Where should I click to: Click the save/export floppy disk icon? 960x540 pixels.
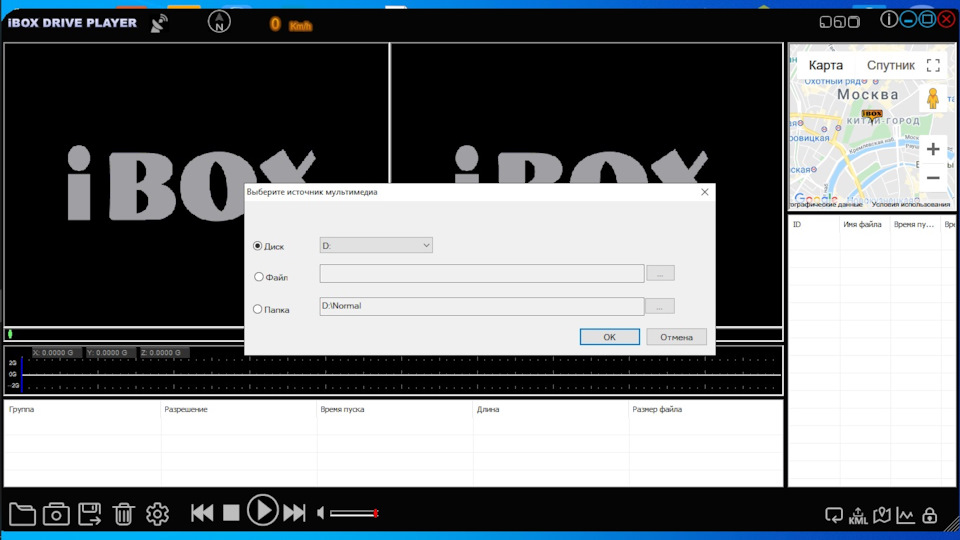coord(89,514)
